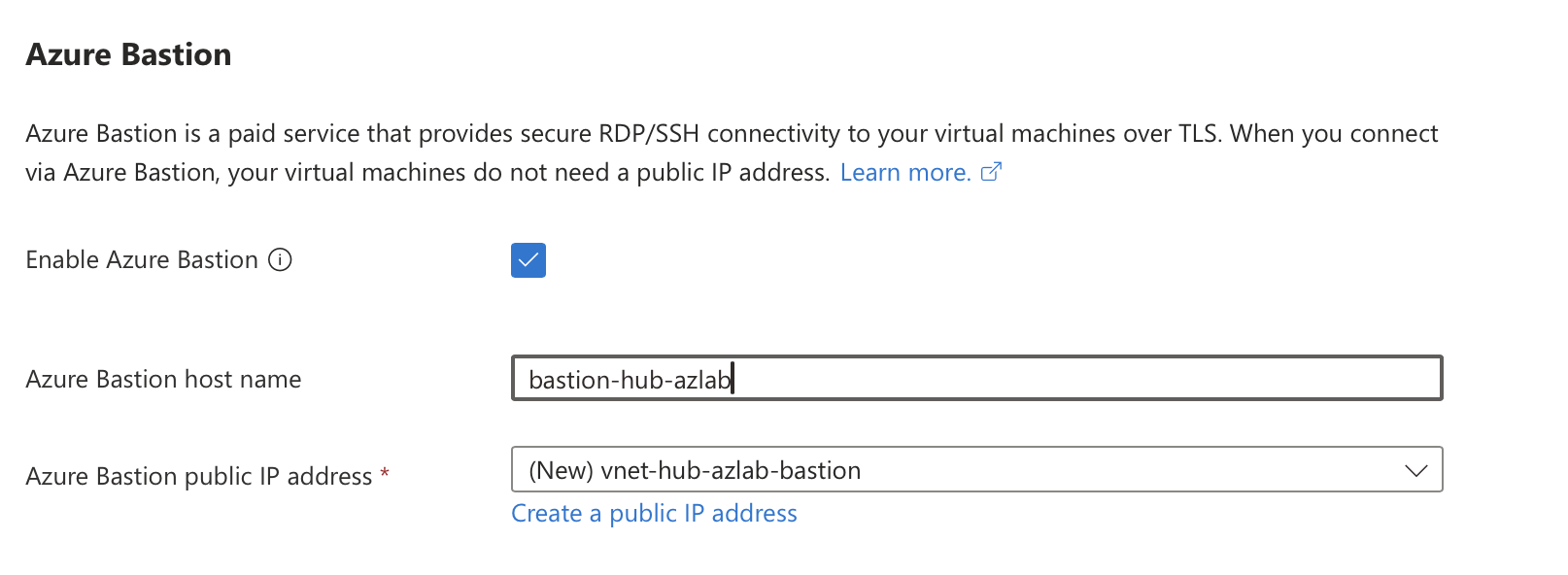Click the white checkmark in the blue box
The width and height of the screenshot is (1568, 575).
tap(528, 260)
